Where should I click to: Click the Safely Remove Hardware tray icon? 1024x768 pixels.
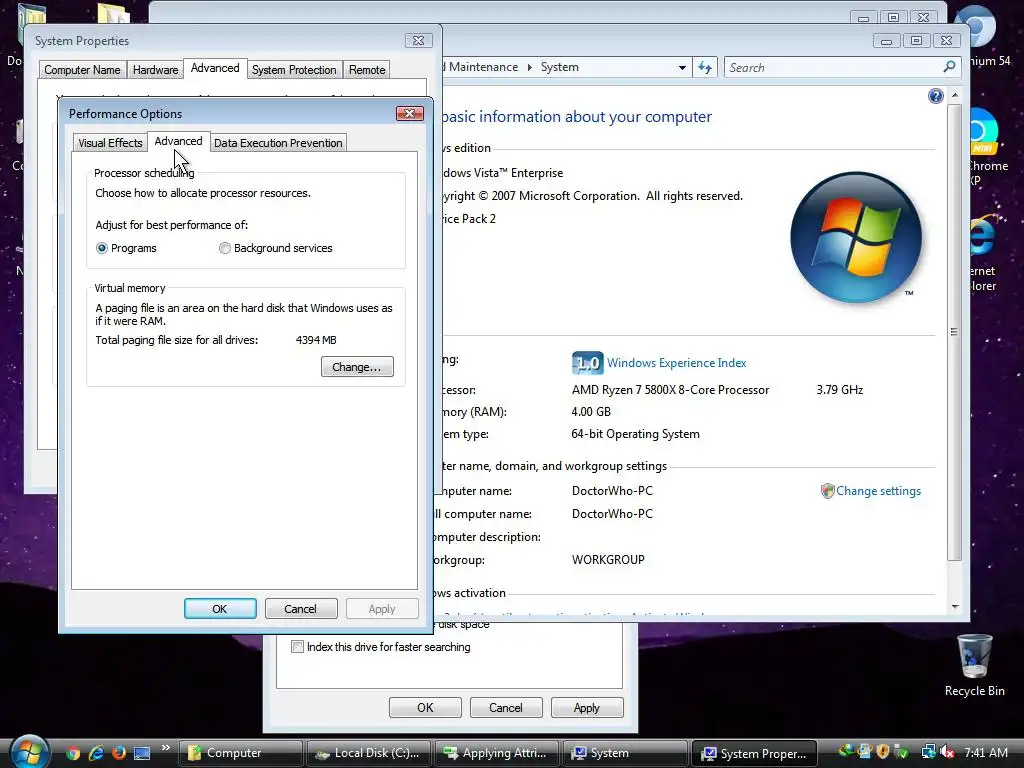[x=901, y=752]
